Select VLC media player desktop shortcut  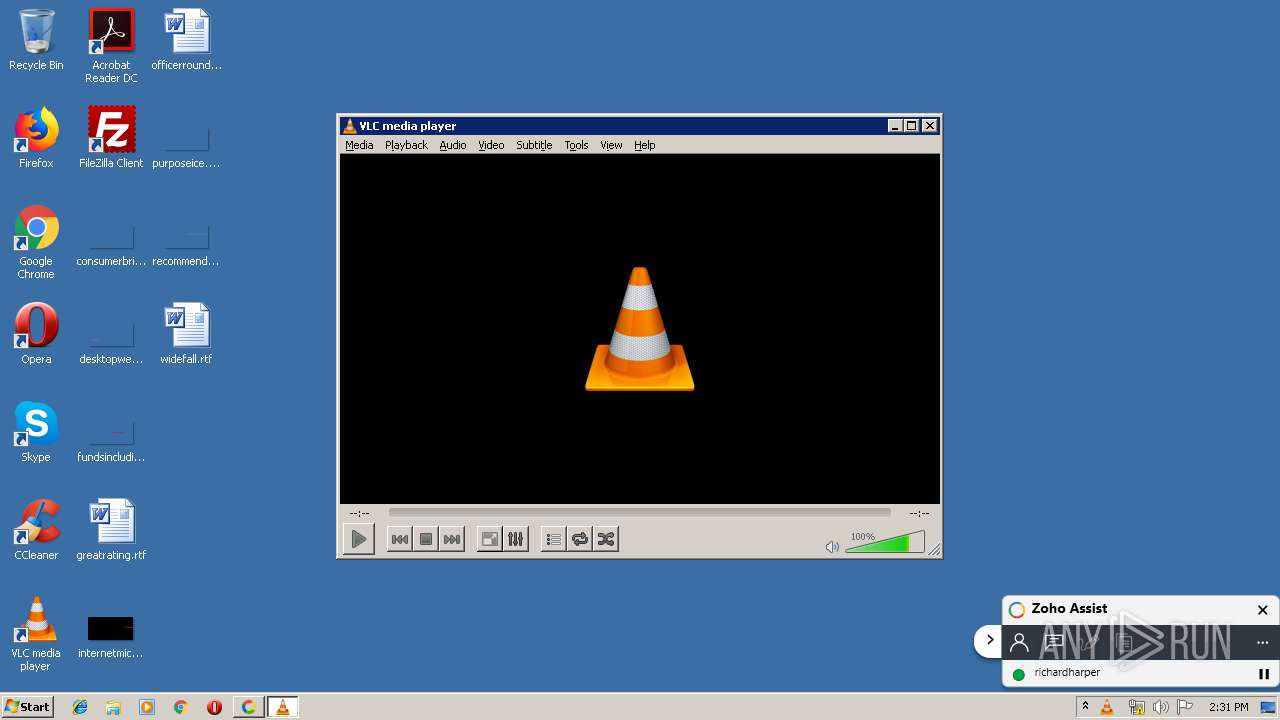pyautogui.click(x=36, y=634)
